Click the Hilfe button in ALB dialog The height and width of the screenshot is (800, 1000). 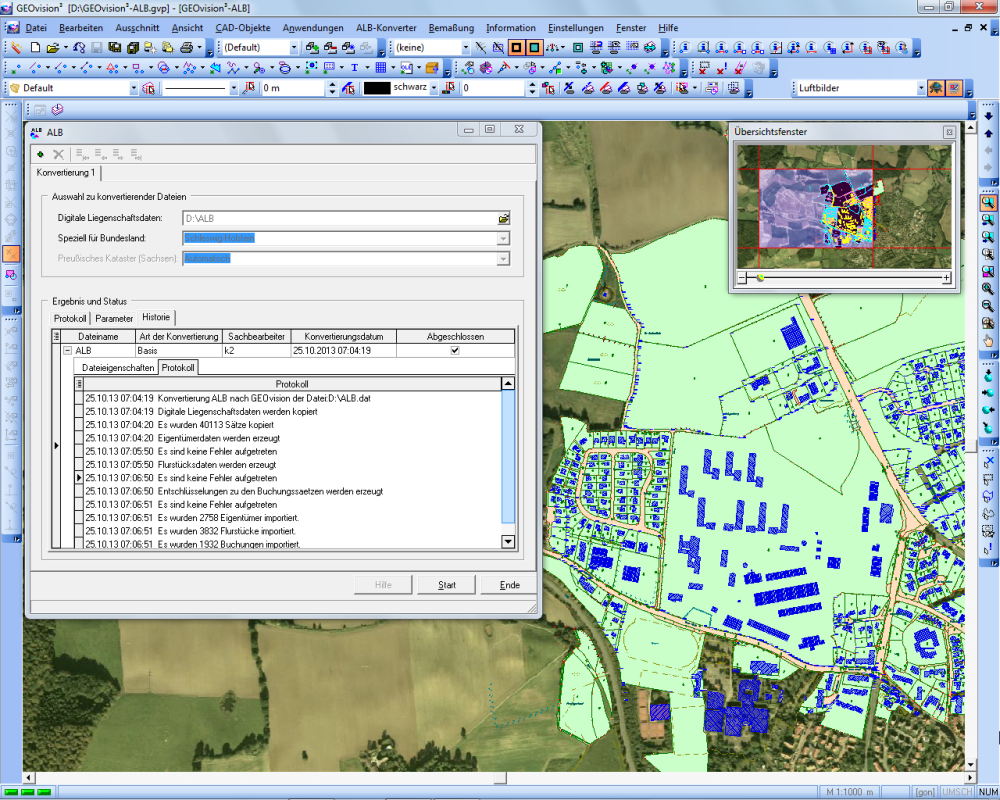[383, 585]
